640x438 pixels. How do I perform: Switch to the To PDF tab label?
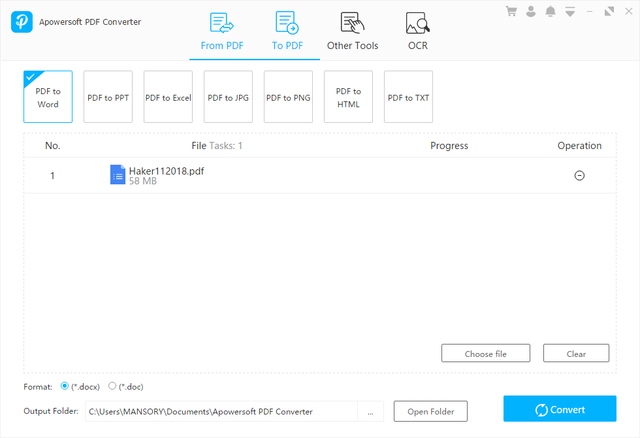tap(287, 46)
